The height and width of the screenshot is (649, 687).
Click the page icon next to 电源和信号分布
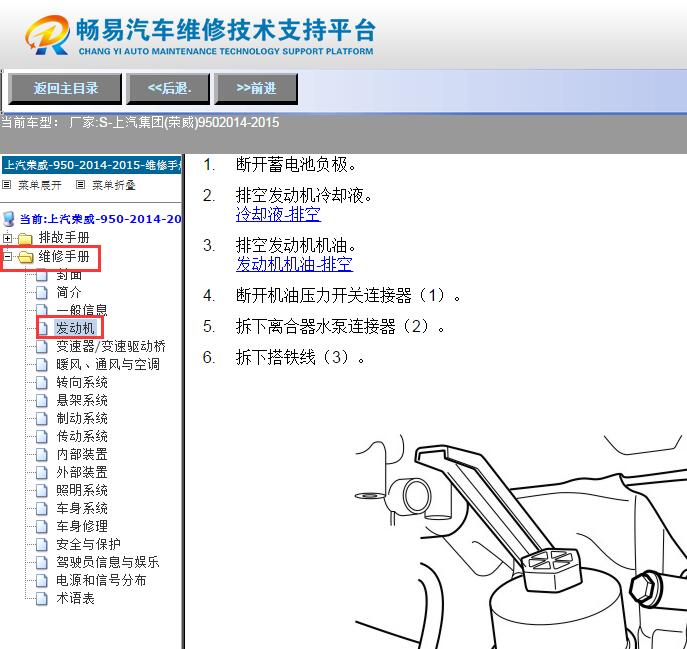tap(42, 580)
